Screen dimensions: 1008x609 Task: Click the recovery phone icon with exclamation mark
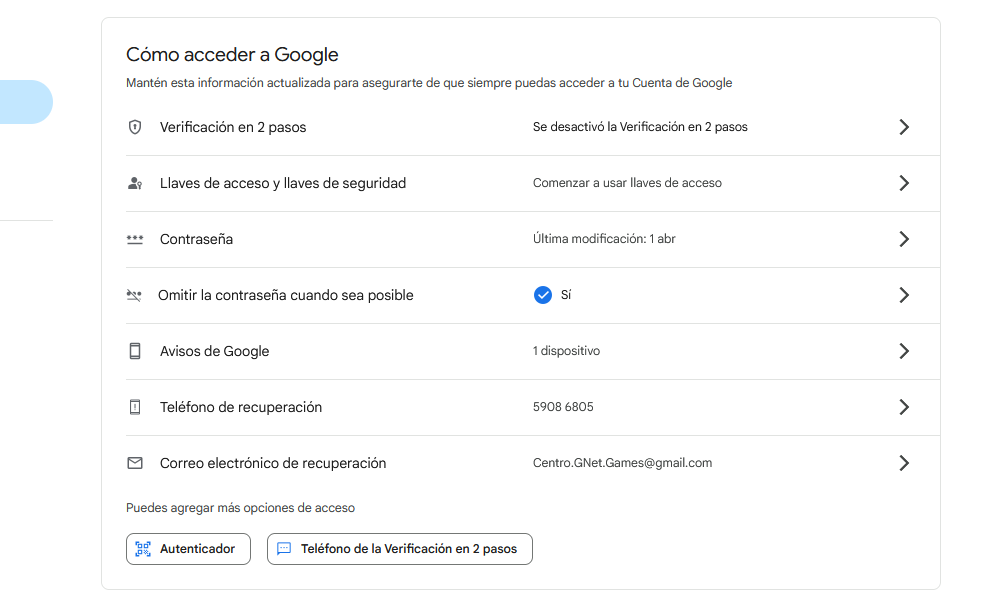[x=135, y=407]
